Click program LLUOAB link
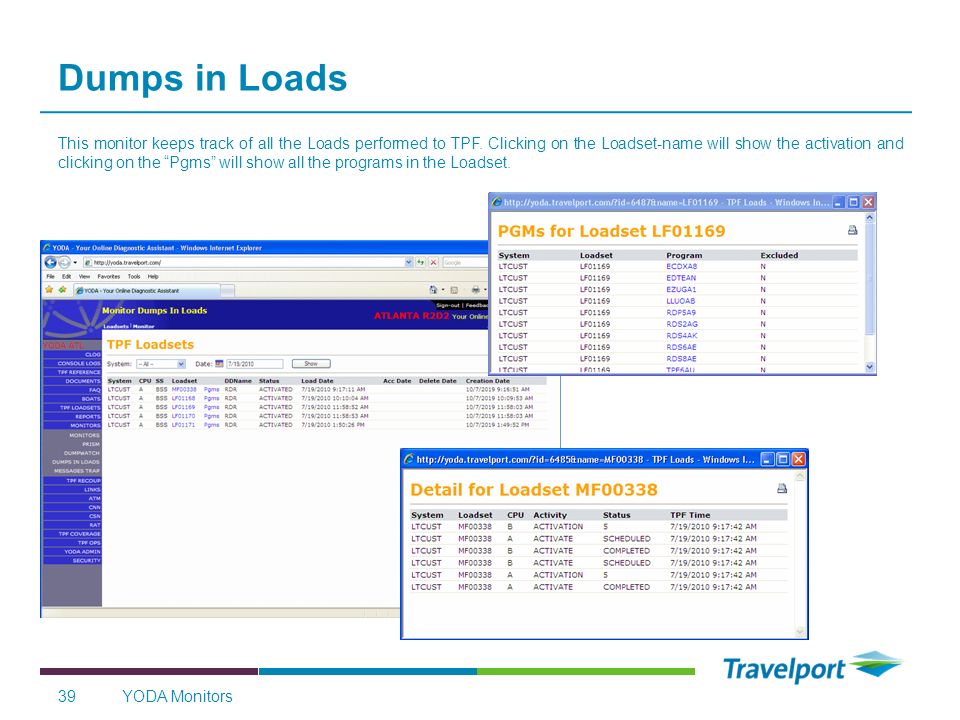 tap(681, 301)
